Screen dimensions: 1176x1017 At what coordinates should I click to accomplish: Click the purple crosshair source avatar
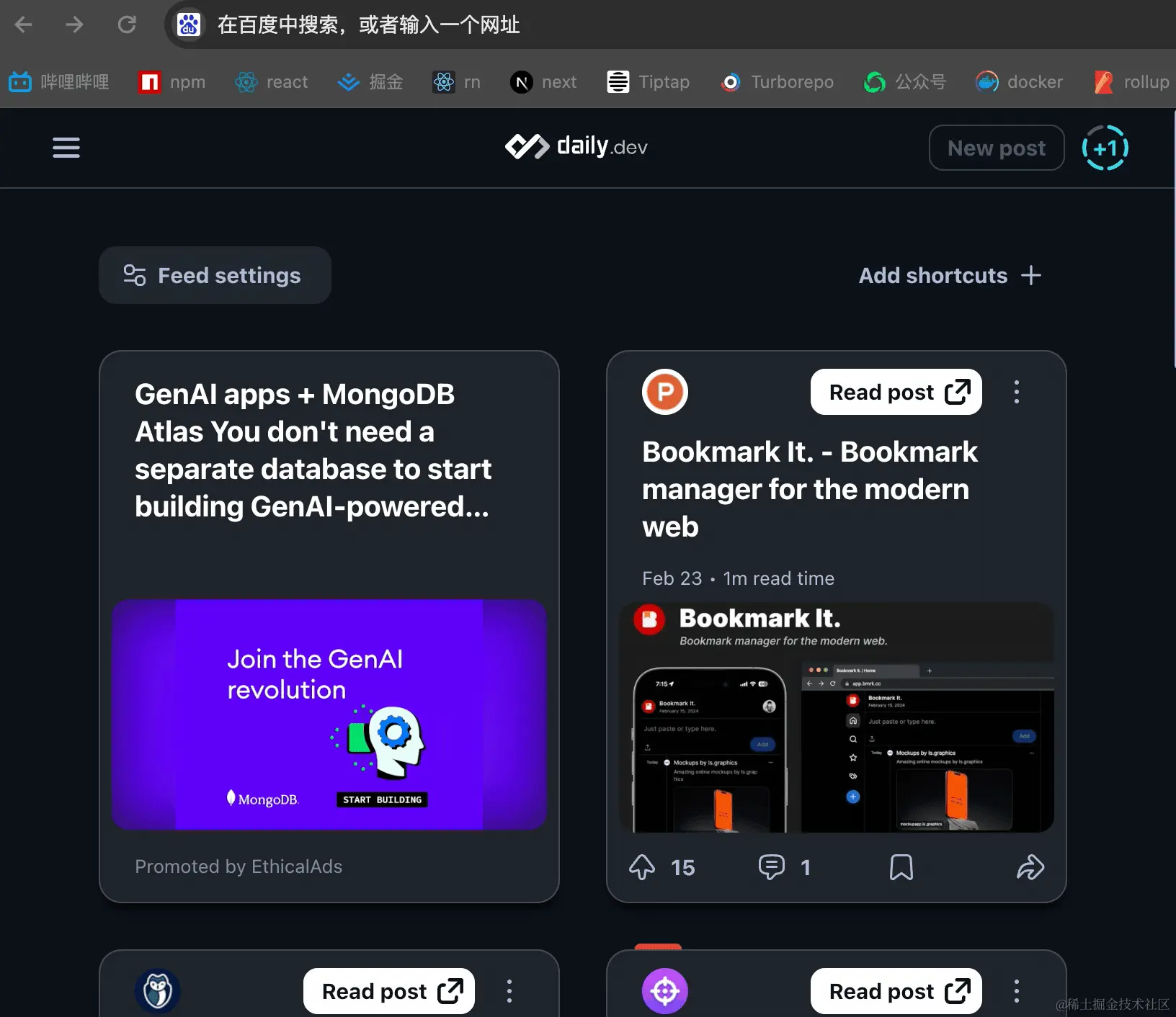665,991
